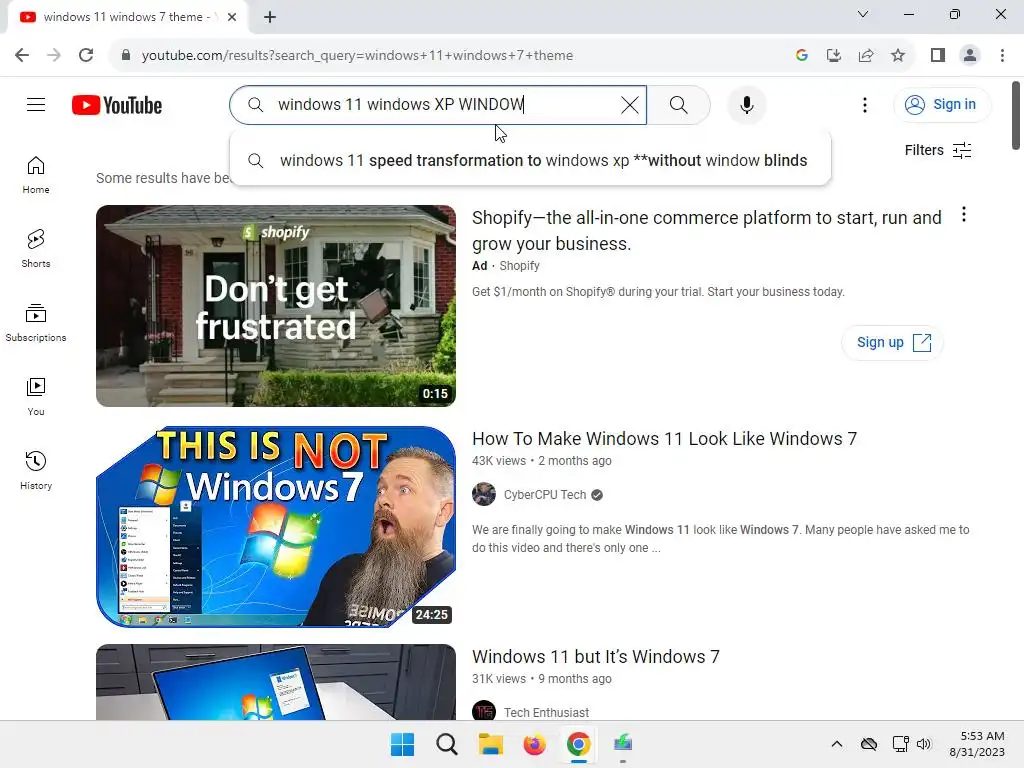Open YouTube settings three-dot menu
The height and width of the screenshot is (768, 1024).
865,104
